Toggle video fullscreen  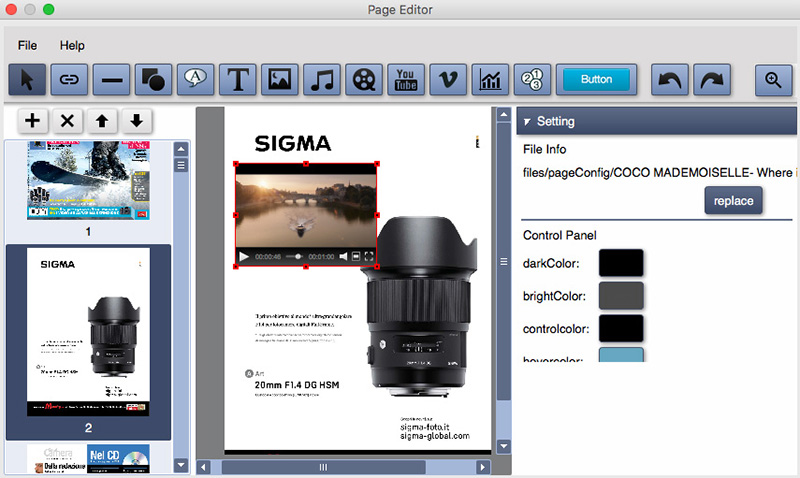369,256
